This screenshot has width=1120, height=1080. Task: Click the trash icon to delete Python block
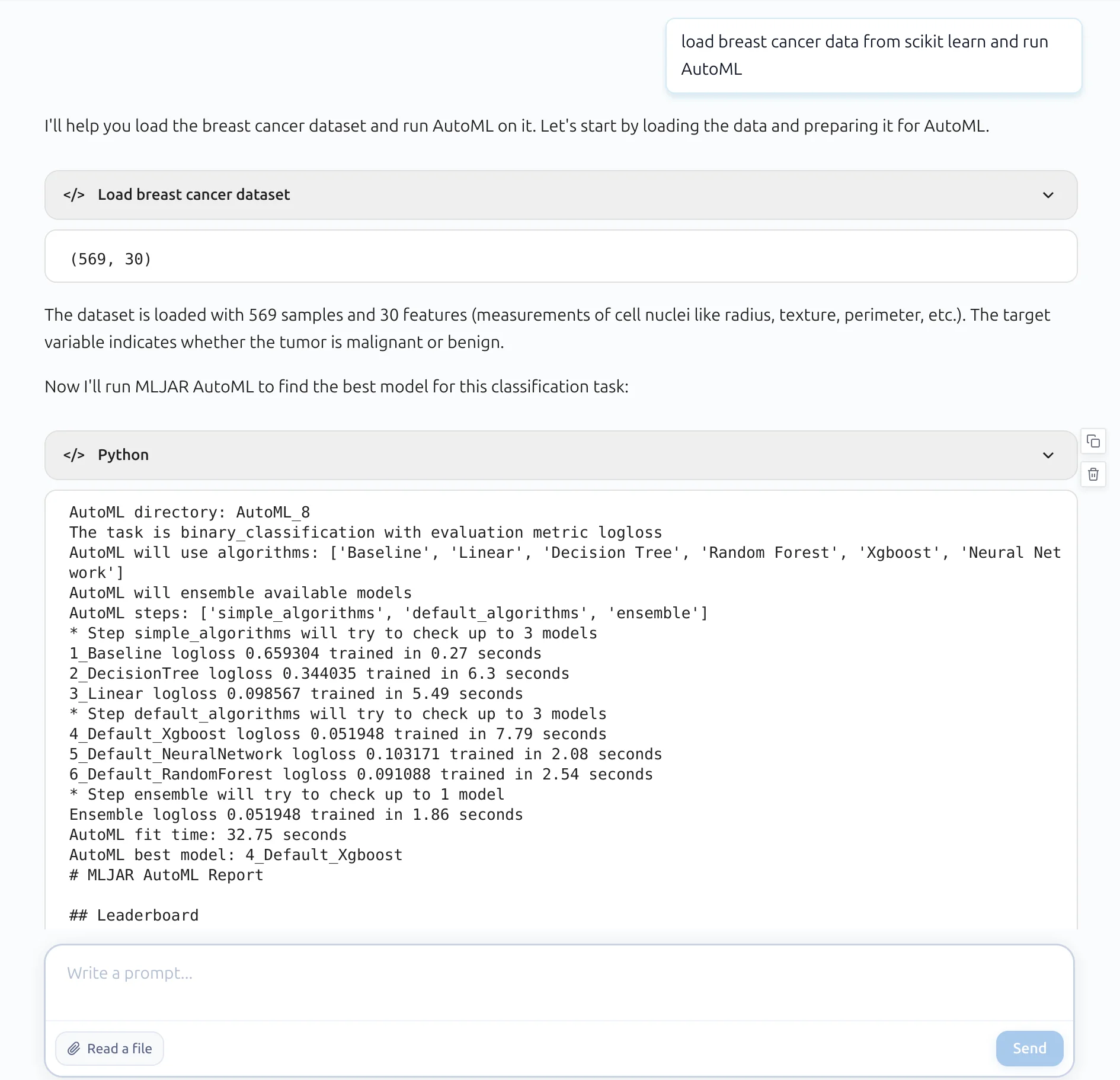coord(1093,474)
